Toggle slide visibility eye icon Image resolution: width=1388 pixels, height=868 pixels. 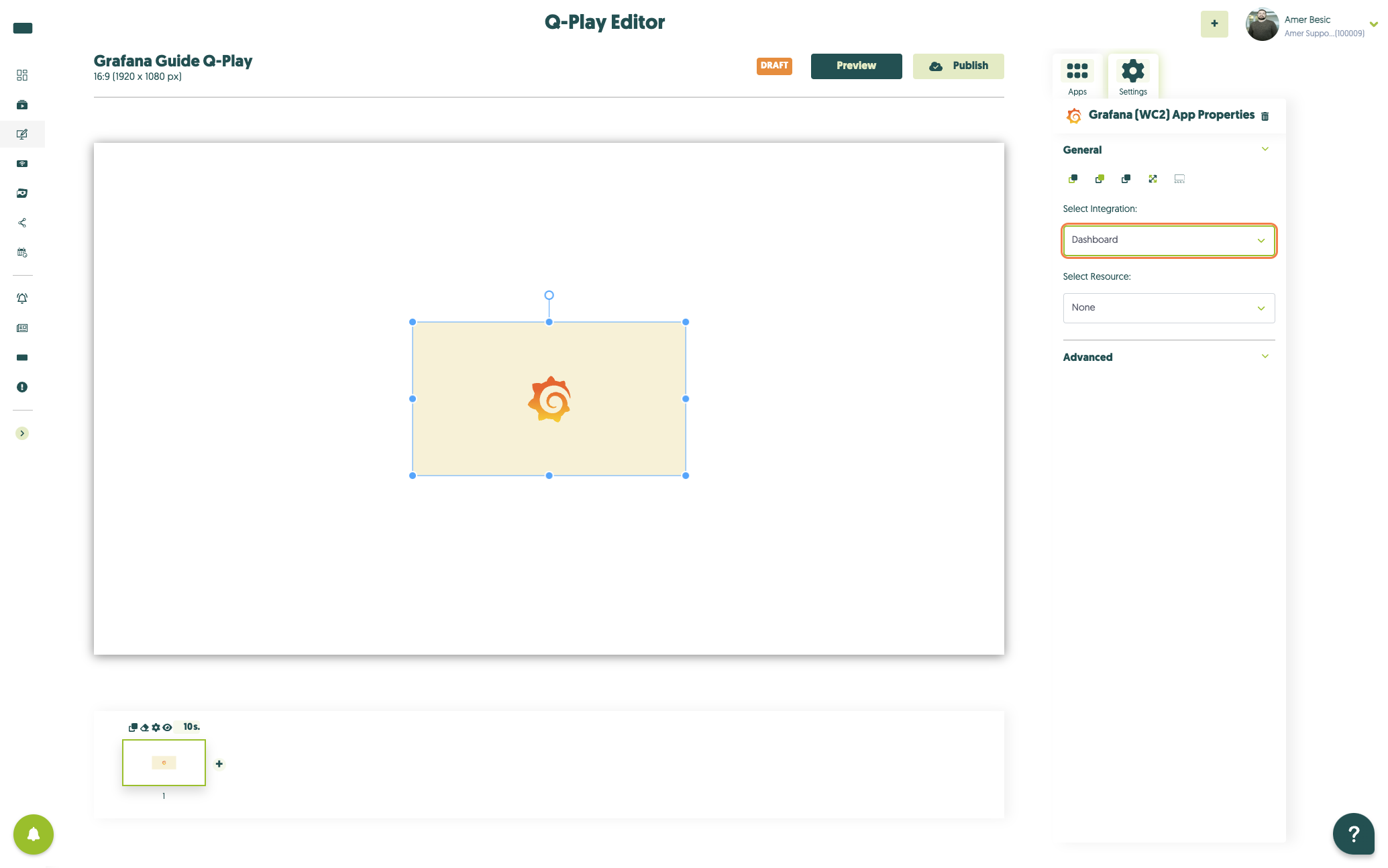click(167, 727)
